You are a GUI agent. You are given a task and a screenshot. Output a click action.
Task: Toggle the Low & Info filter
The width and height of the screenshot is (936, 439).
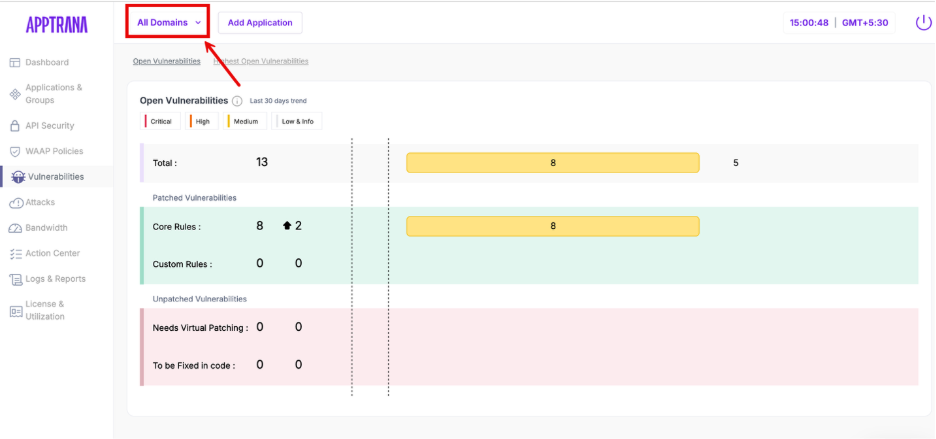tap(297, 122)
